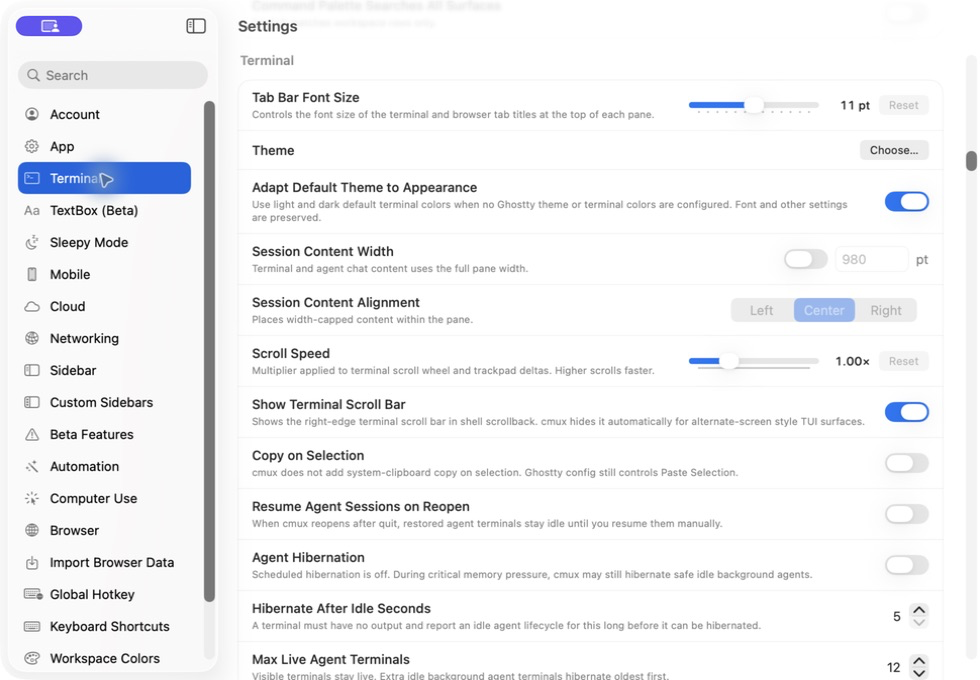The width and height of the screenshot is (980, 680).
Task: Click the Cloud icon in sidebar
Action: [32, 306]
